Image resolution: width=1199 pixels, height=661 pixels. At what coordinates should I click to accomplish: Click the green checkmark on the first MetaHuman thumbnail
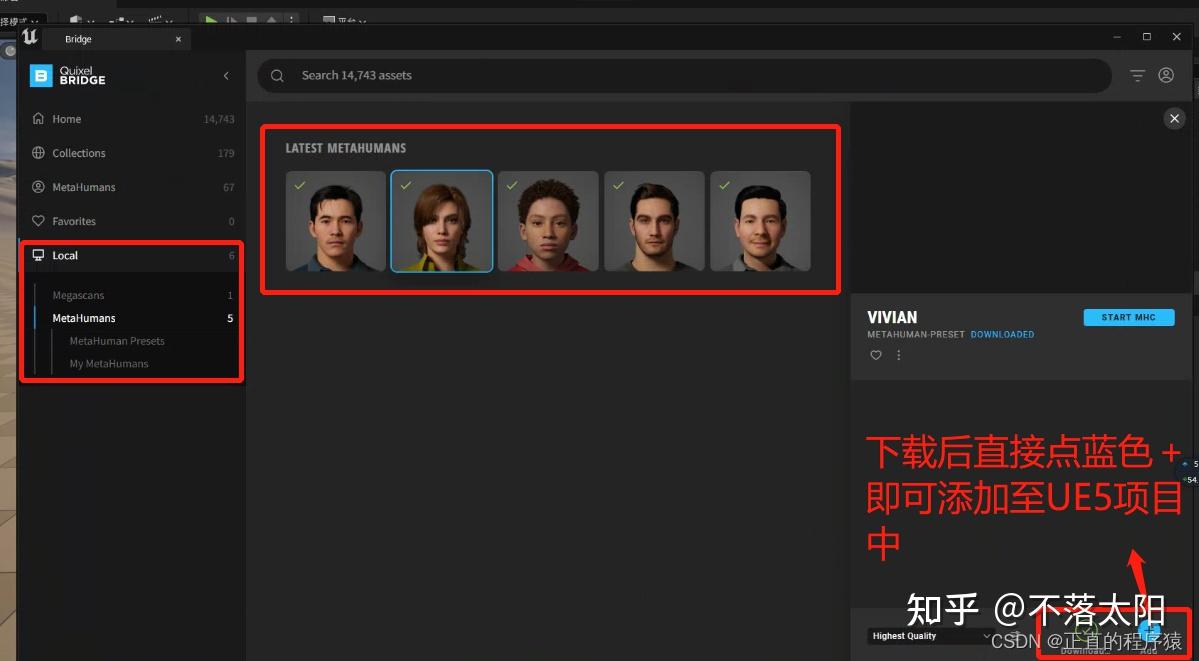click(299, 185)
